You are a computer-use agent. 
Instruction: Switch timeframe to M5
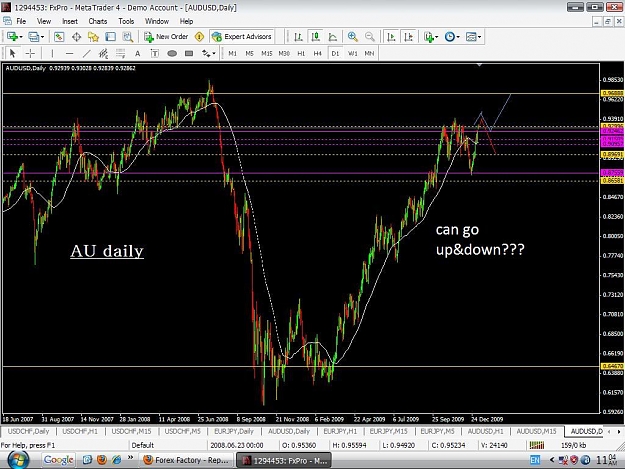(250, 53)
